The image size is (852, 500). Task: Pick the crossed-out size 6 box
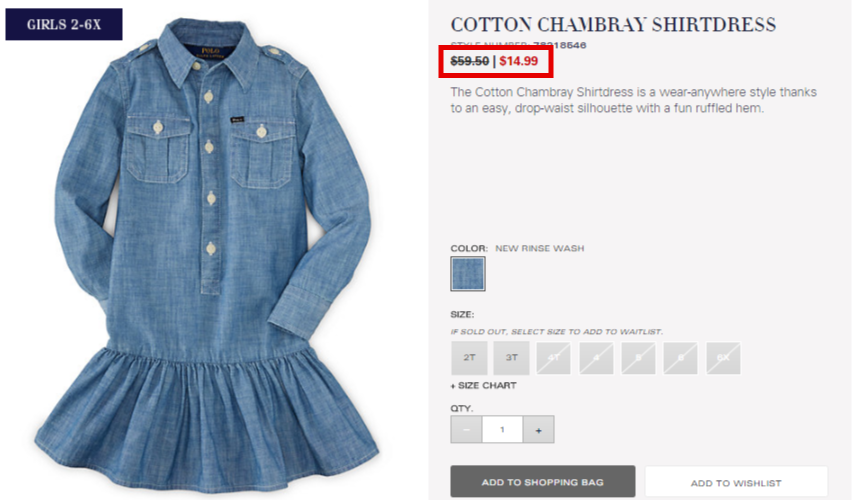click(681, 358)
